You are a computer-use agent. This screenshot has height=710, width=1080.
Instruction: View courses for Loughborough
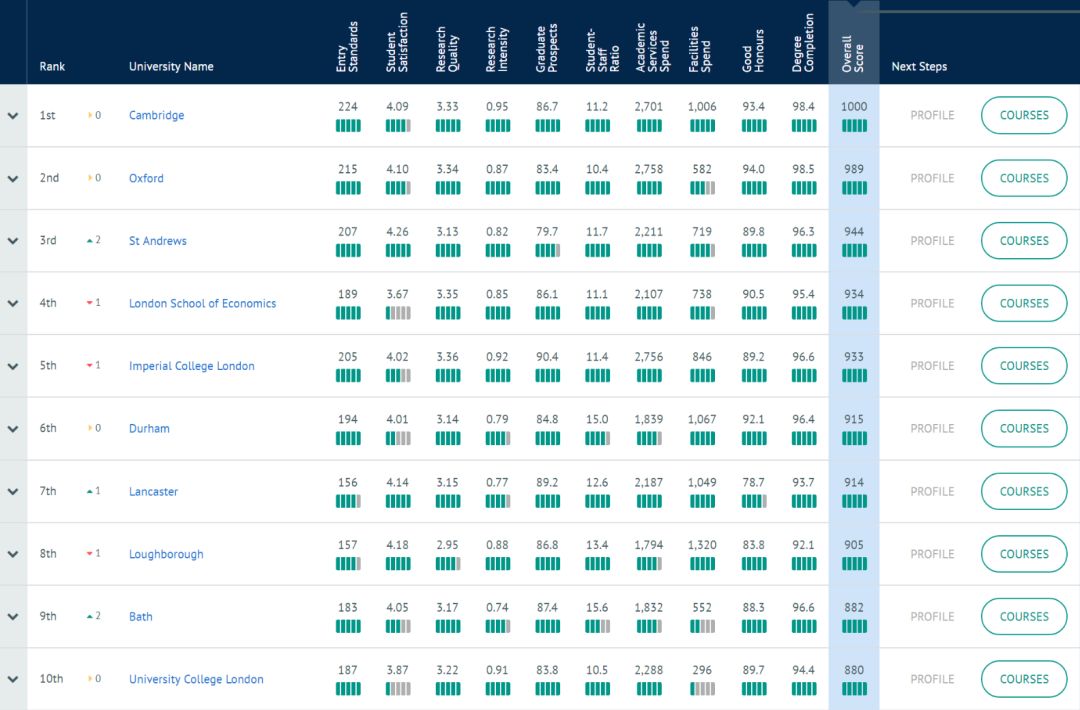[x=1024, y=554]
